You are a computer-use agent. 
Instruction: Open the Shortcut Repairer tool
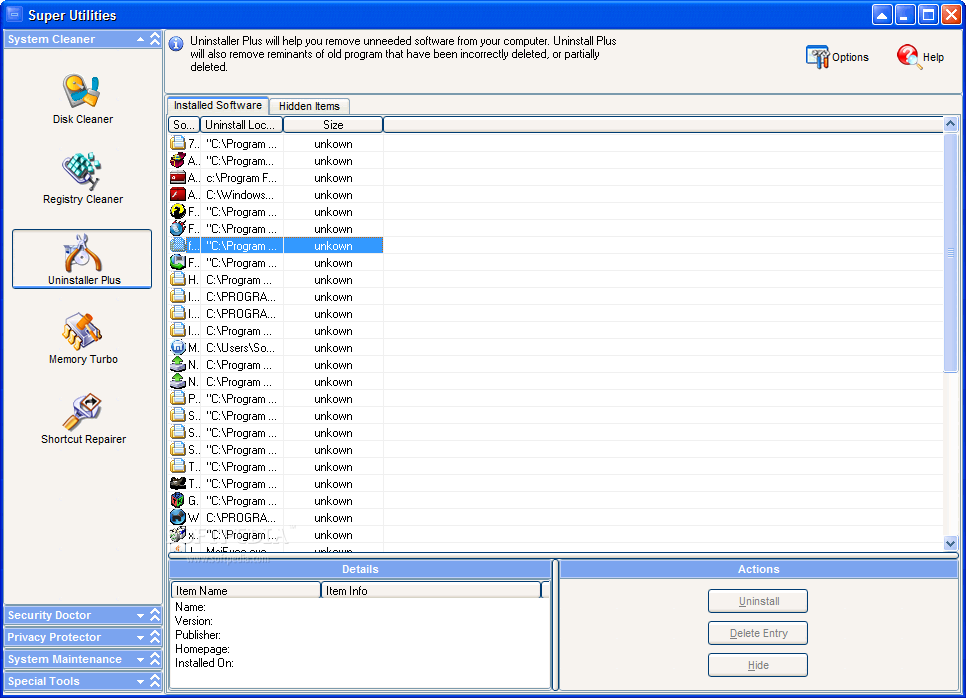pyautogui.click(x=83, y=419)
